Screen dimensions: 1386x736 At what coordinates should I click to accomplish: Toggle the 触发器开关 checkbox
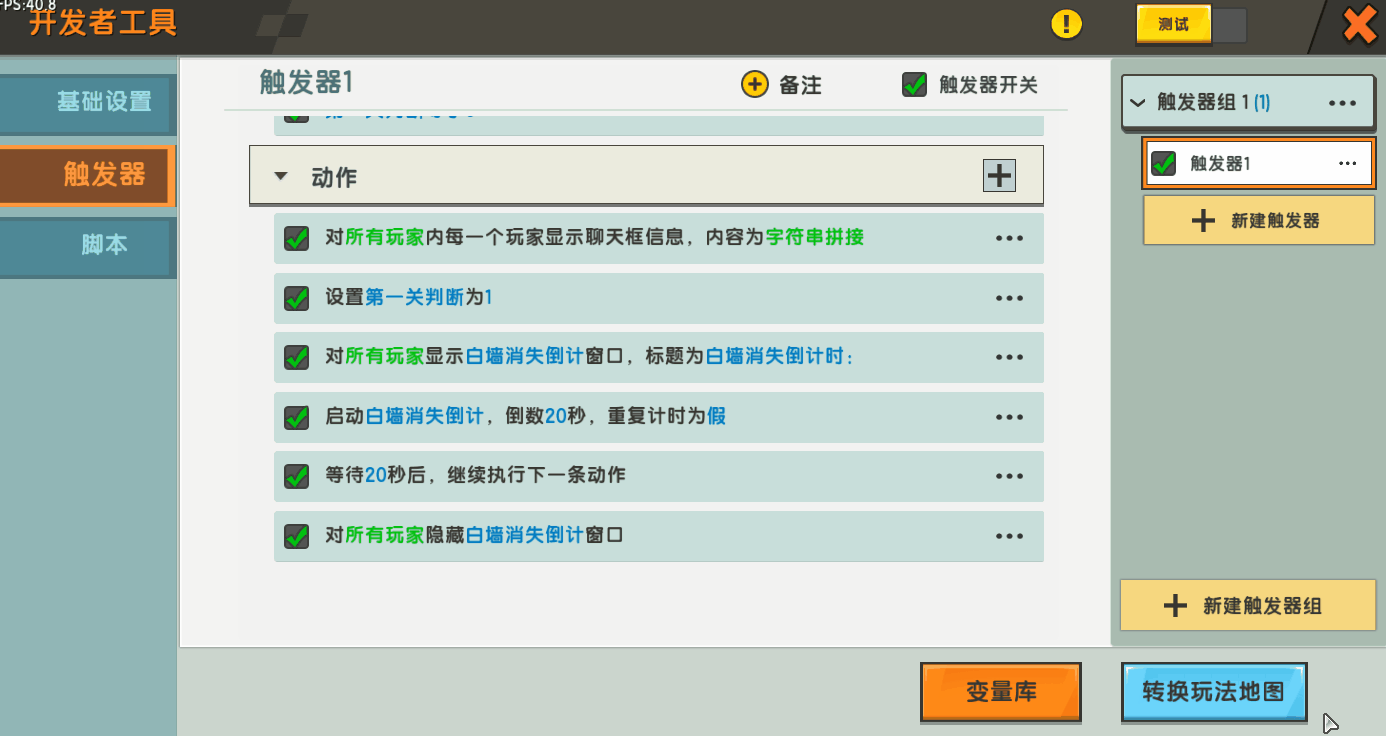[914, 85]
